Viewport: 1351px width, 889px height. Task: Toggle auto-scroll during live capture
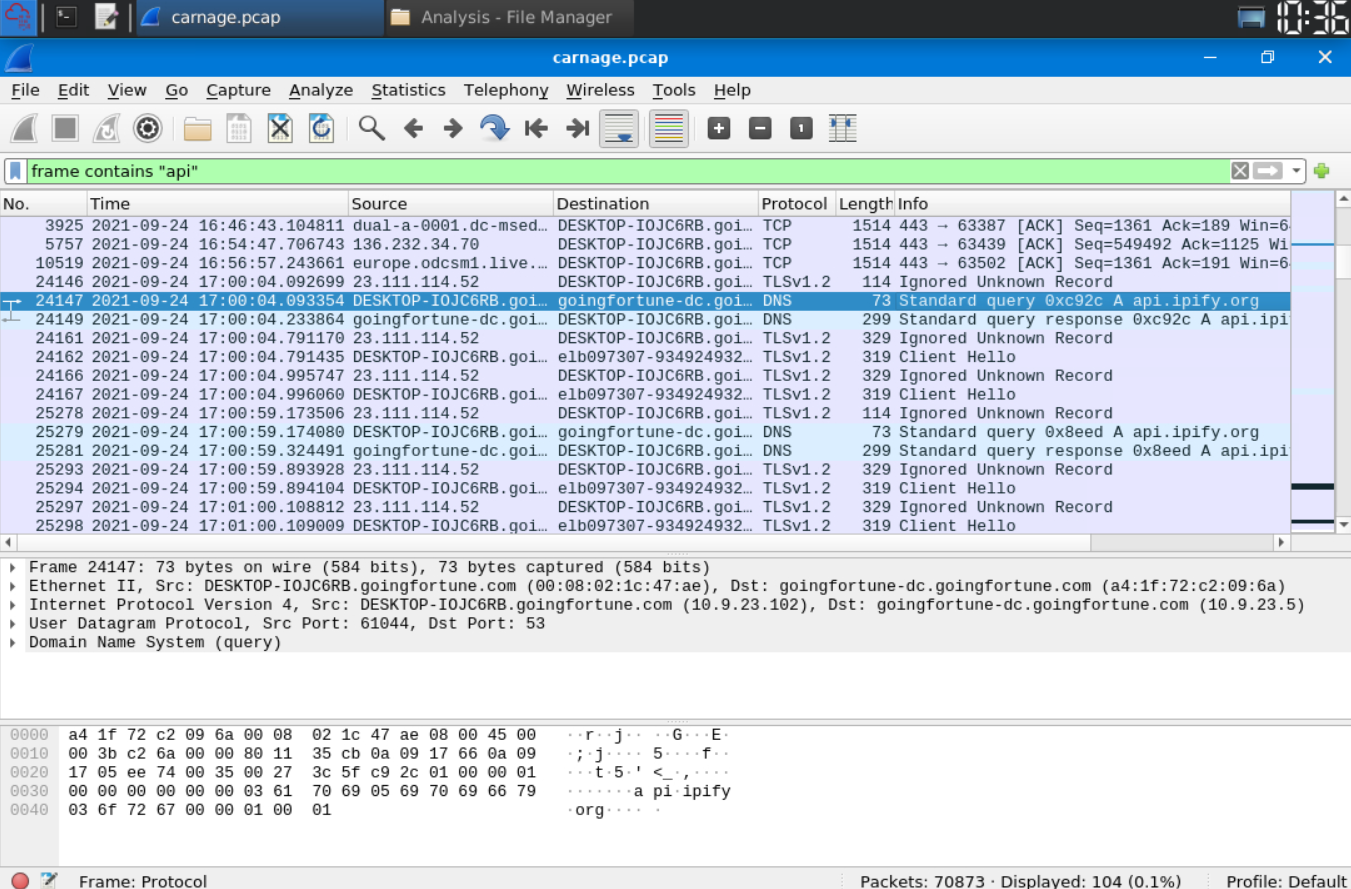(619, 128)
